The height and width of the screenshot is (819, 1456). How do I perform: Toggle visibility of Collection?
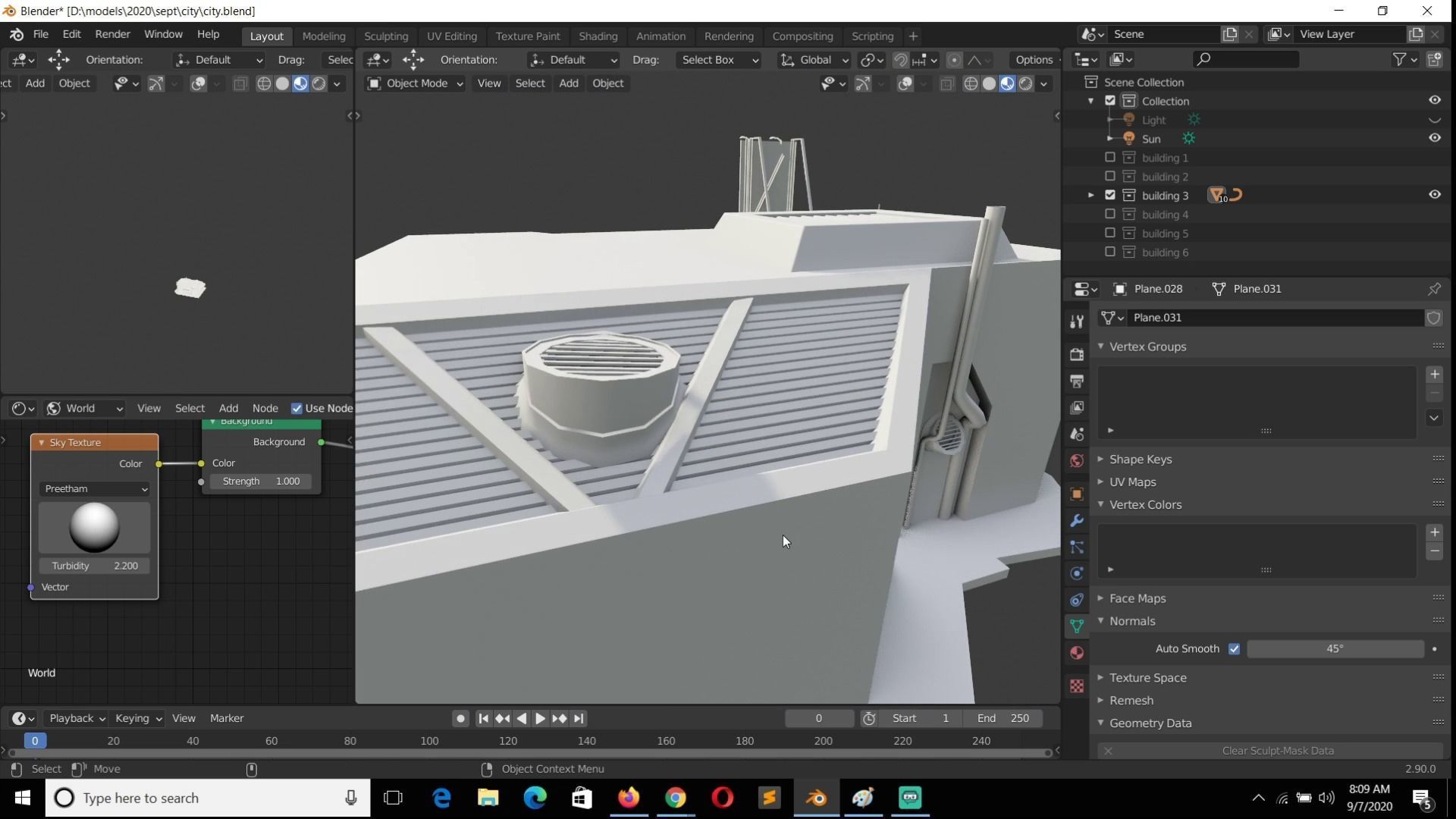[x=1435, y=100]
